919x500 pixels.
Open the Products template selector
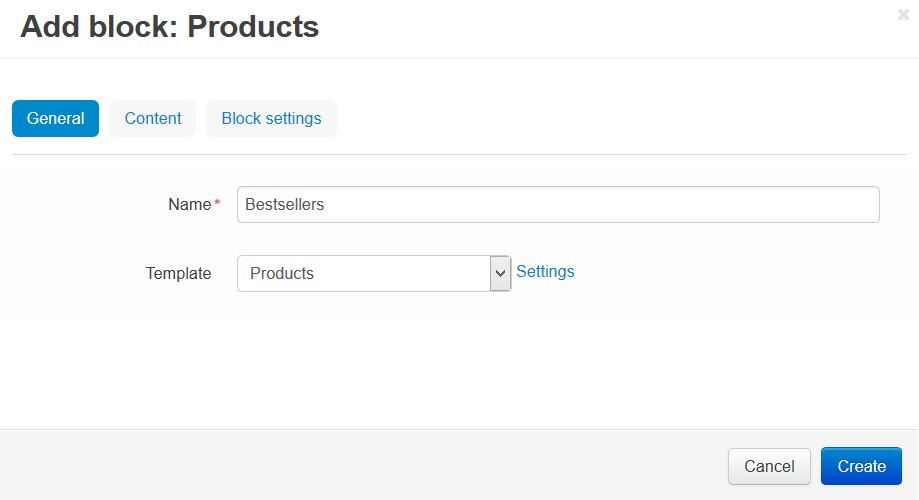coord(374,273)
